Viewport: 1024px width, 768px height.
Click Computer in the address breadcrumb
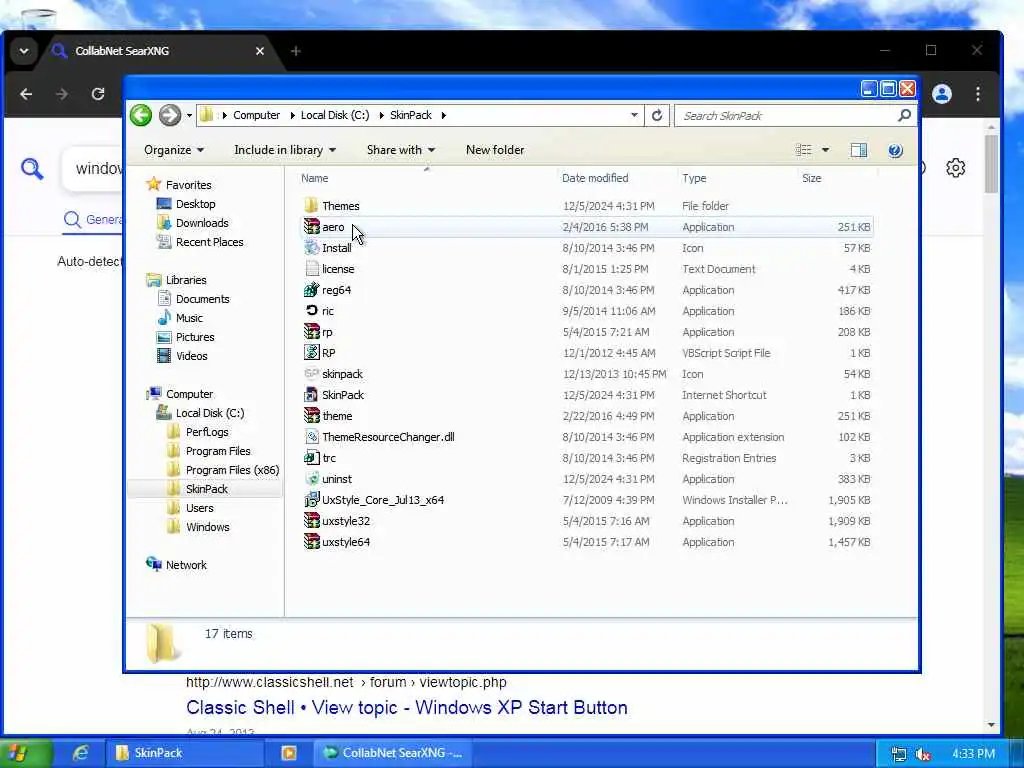point(256,116)
